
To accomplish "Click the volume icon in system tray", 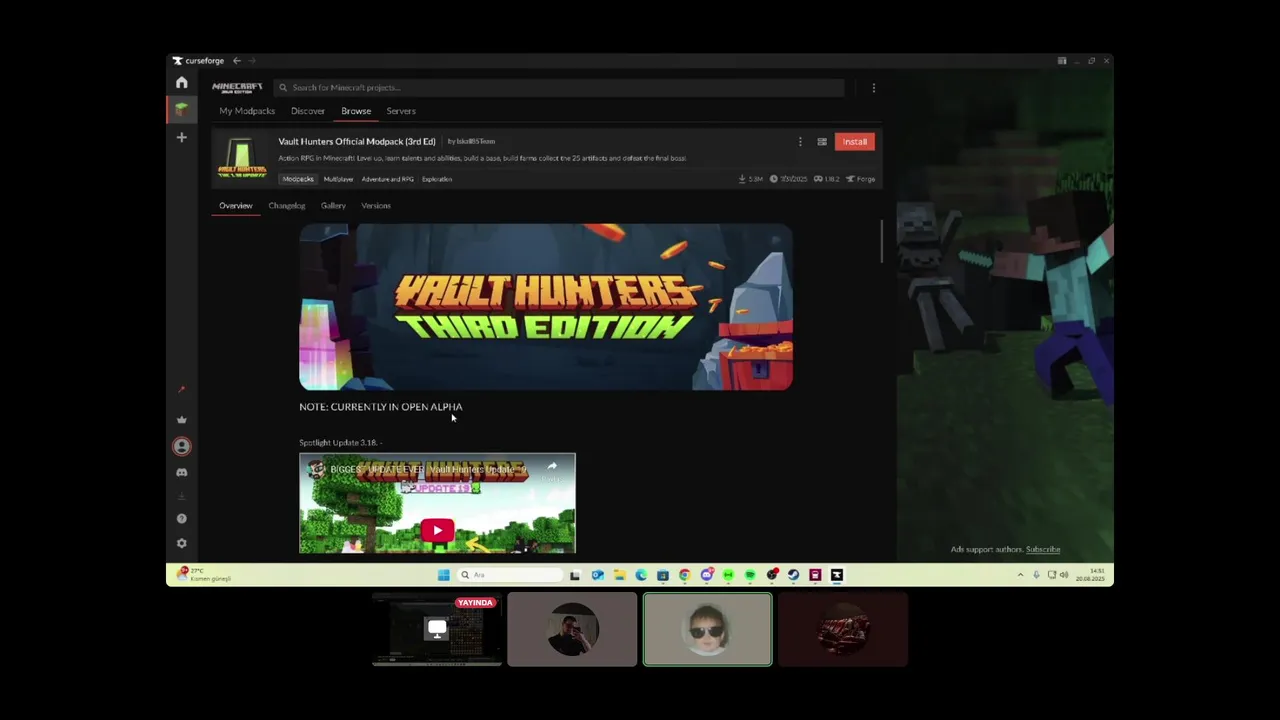I will click(1063, 575).
